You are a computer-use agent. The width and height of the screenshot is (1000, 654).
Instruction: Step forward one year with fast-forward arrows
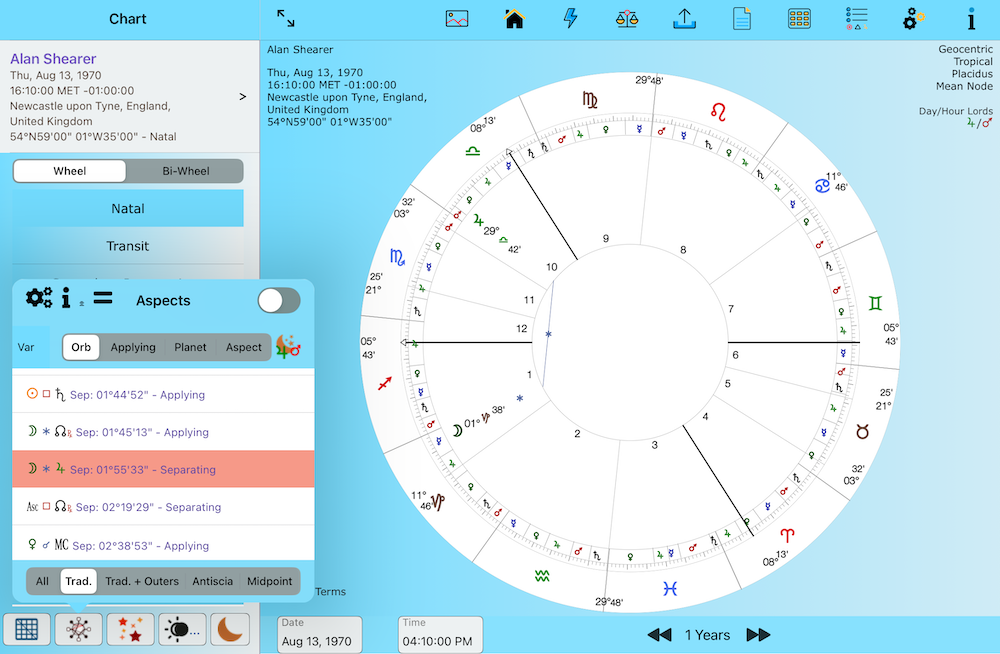click(x=759, y=635)
